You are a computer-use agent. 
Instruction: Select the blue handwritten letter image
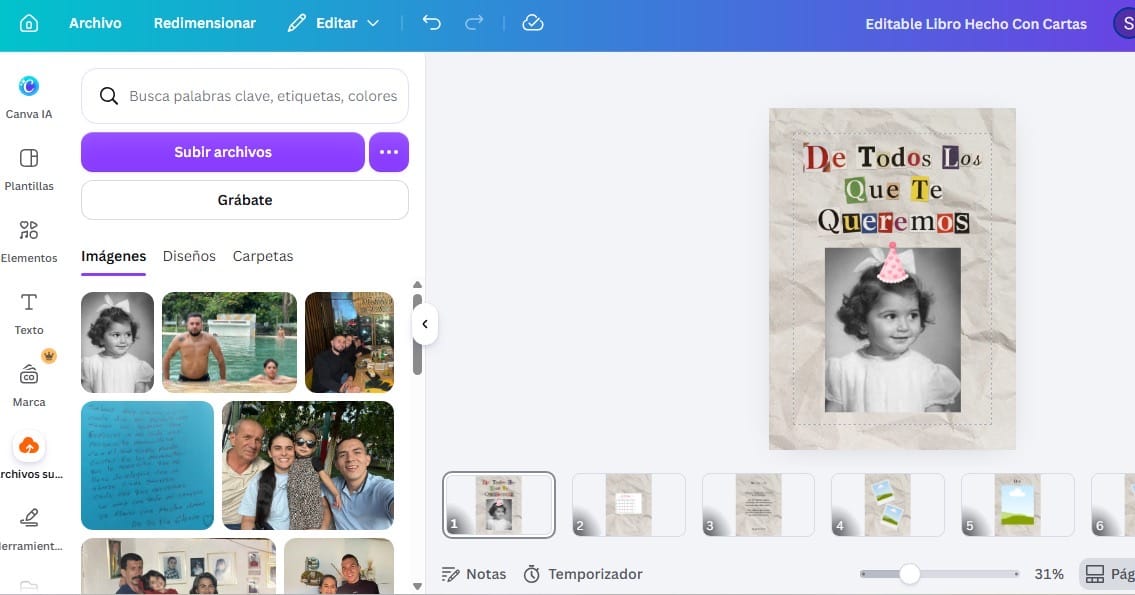[x=148, y=465]
